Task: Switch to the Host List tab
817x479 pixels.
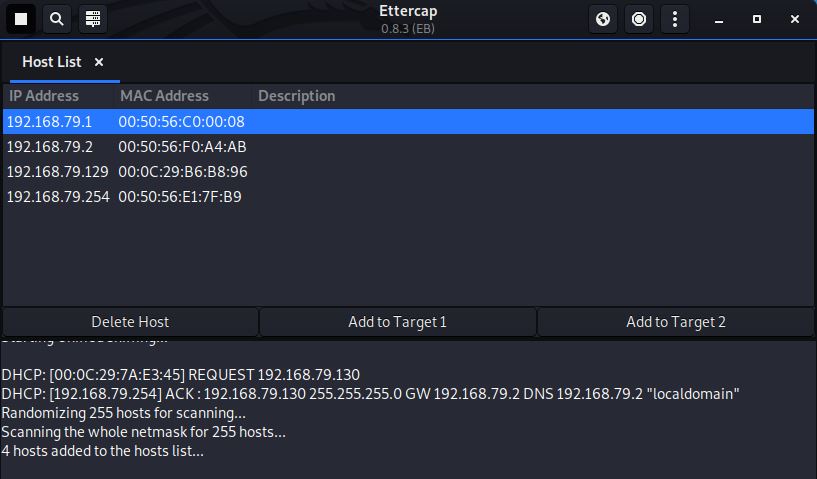Action: coord(52,62)
